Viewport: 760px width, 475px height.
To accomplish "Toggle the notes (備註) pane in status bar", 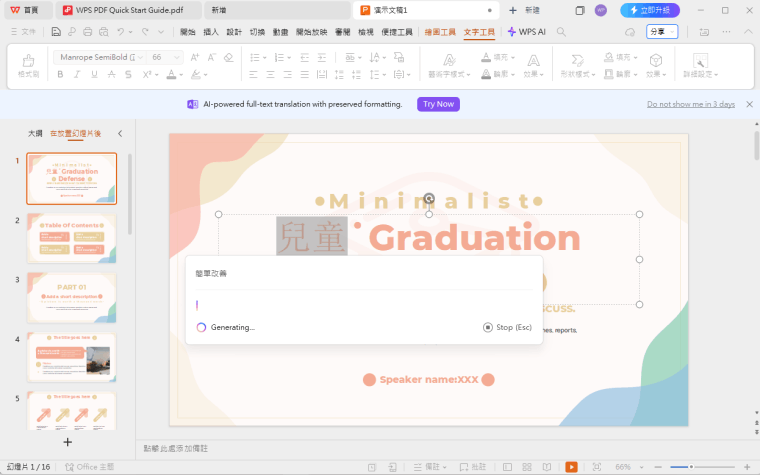I will (x=430, y=467).
